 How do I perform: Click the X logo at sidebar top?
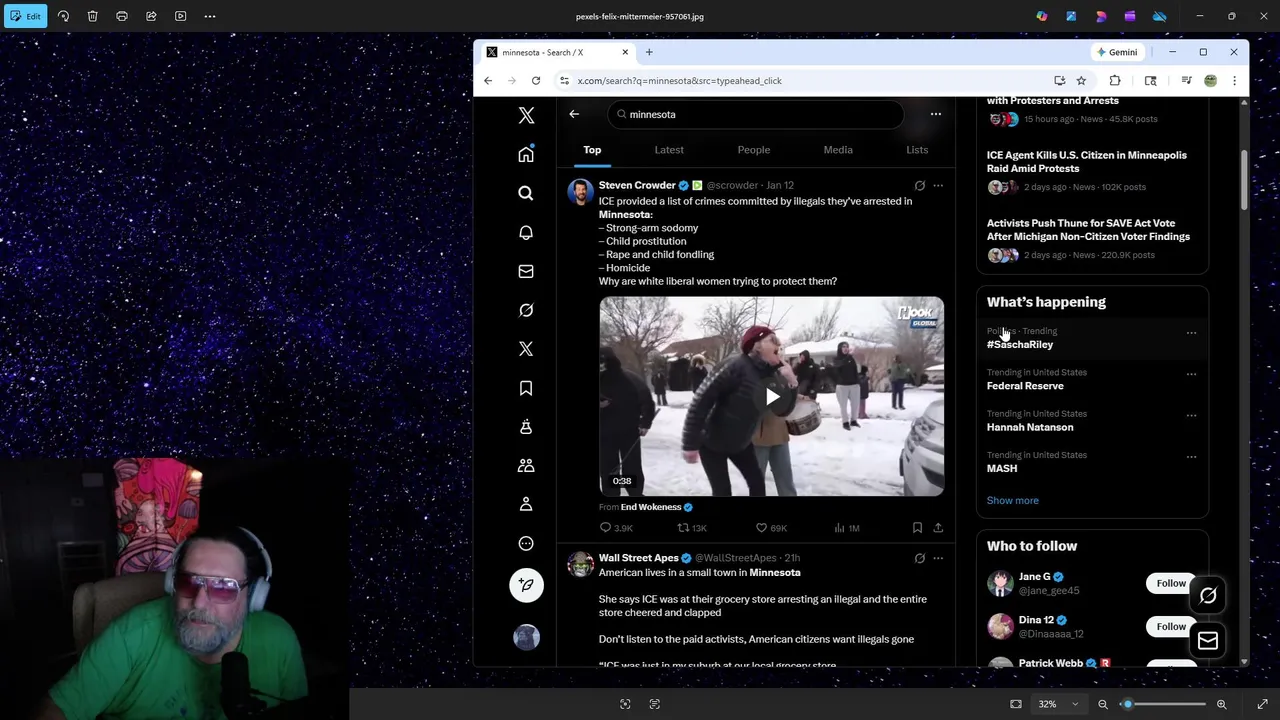[x=526, y=115]
